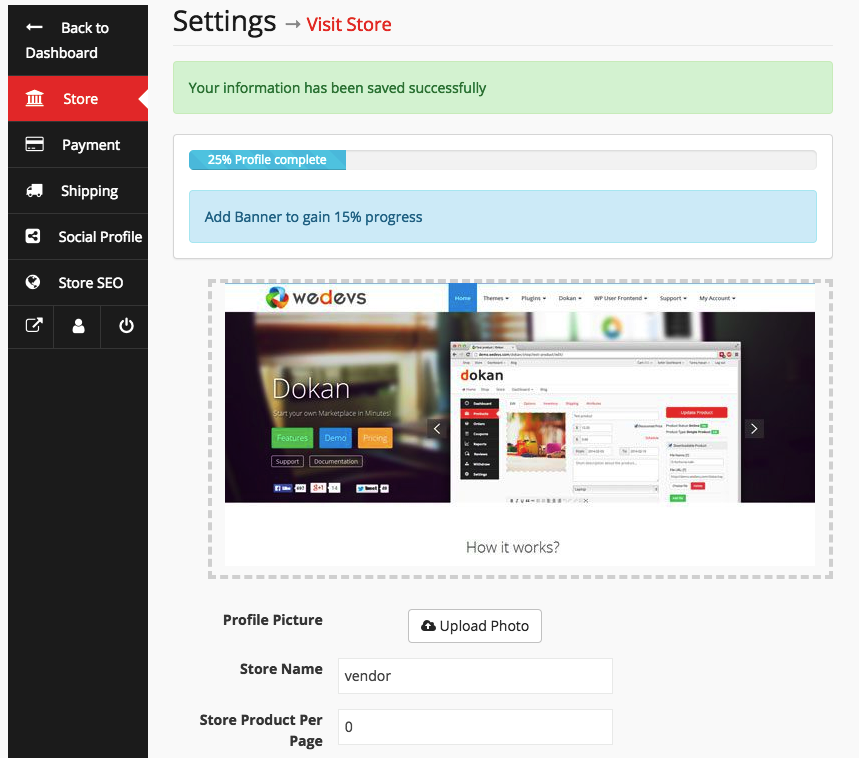The image size is (859, 758).
Task: Click the user profile icon in sidebar
Action: [x=78, y=326]
